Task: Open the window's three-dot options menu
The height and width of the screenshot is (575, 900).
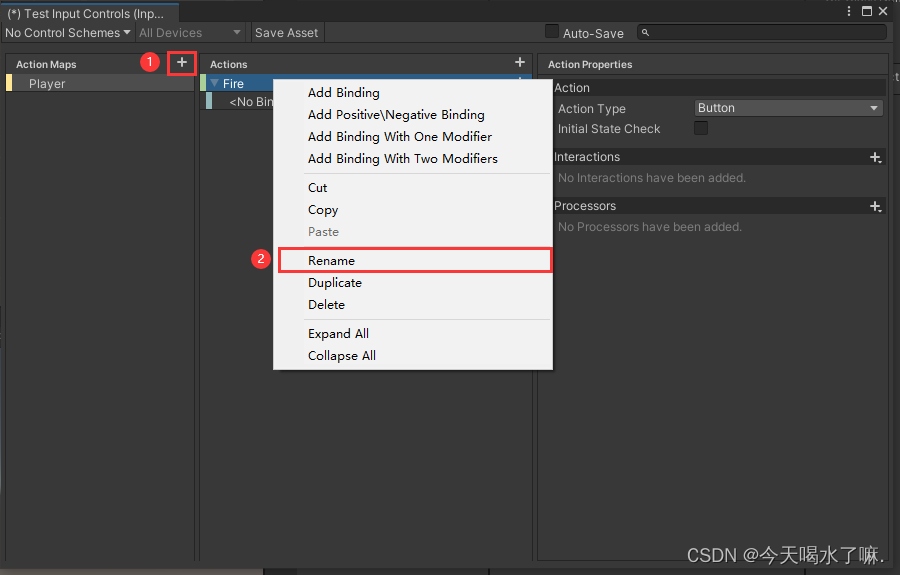Action: click(849, 11)
